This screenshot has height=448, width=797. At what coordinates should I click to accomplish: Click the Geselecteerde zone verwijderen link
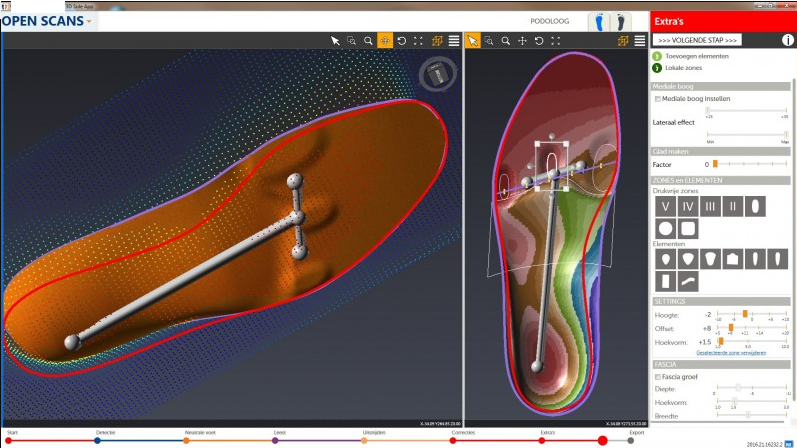tap(731, 353)
